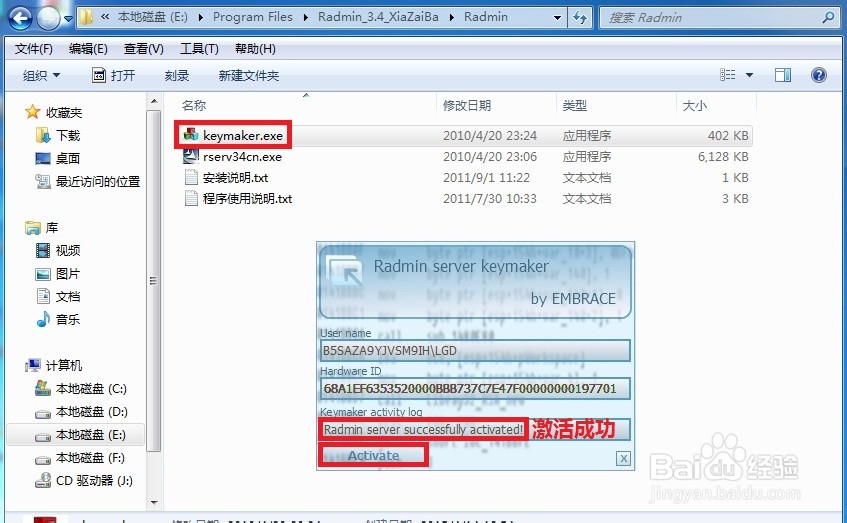This screenshot has width=847, height=523.
Task: Click the 打开 toolbar button
Action: [113, 76]
